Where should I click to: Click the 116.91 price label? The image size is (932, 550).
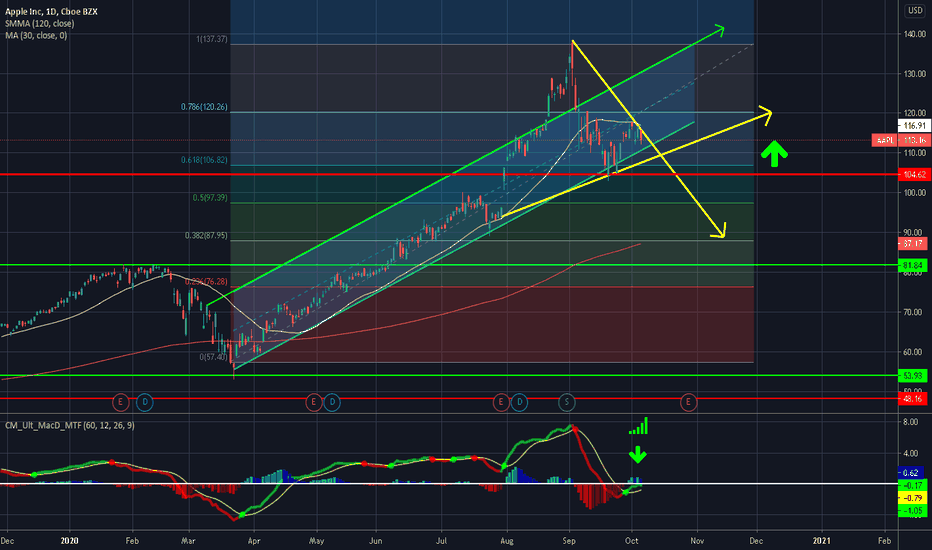click(914, 125)
